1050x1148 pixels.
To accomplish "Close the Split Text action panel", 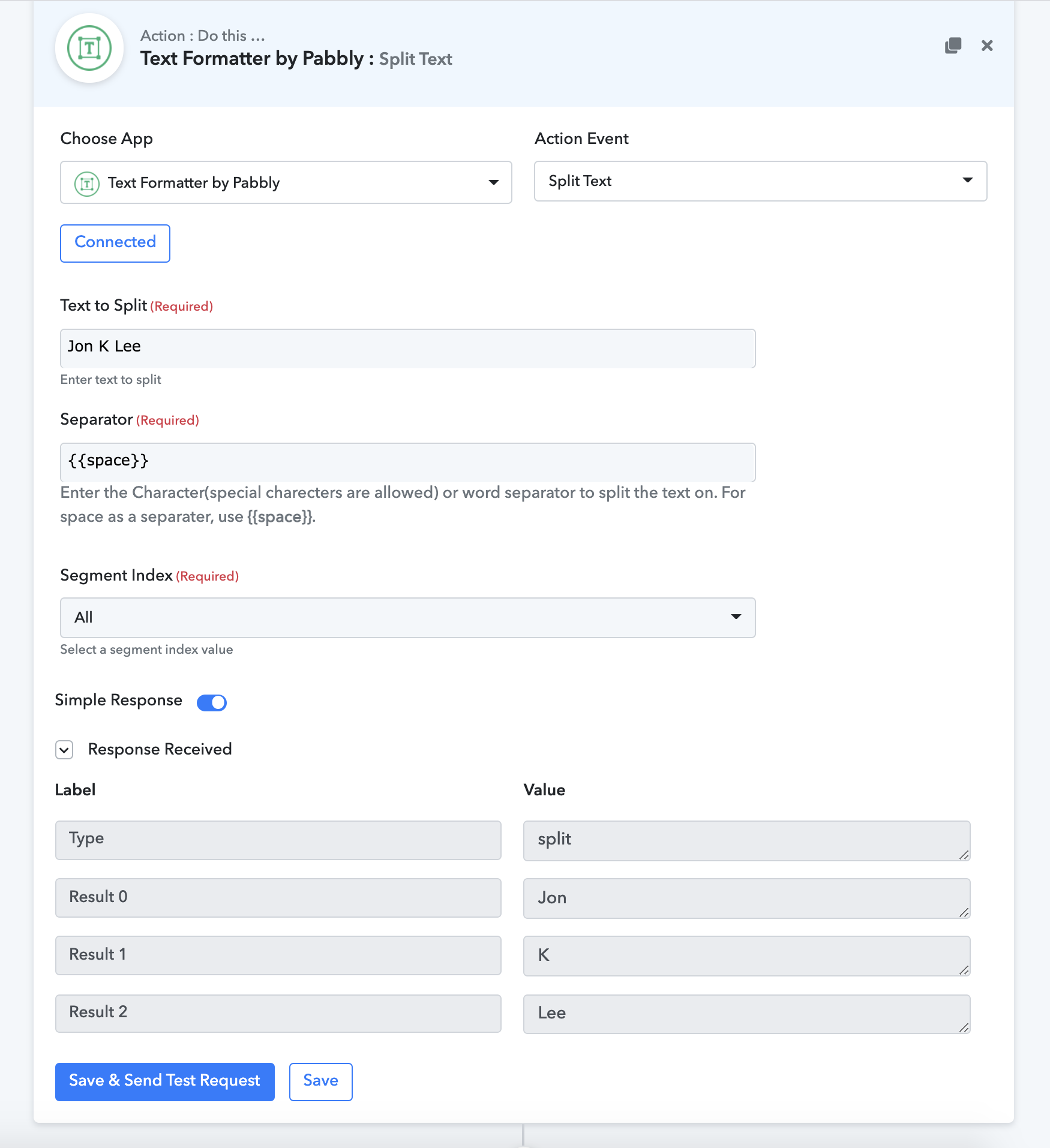I will click(x=987, y=46).
